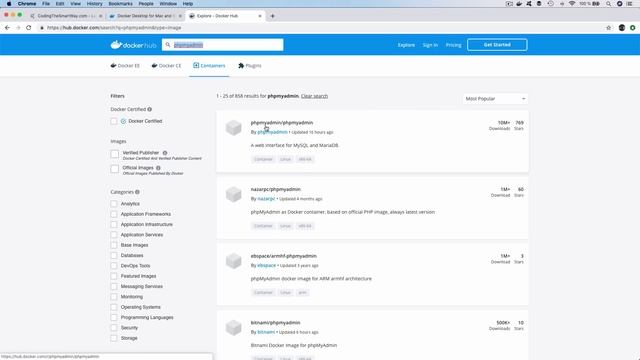Switch to the Plugins tab

250,66
